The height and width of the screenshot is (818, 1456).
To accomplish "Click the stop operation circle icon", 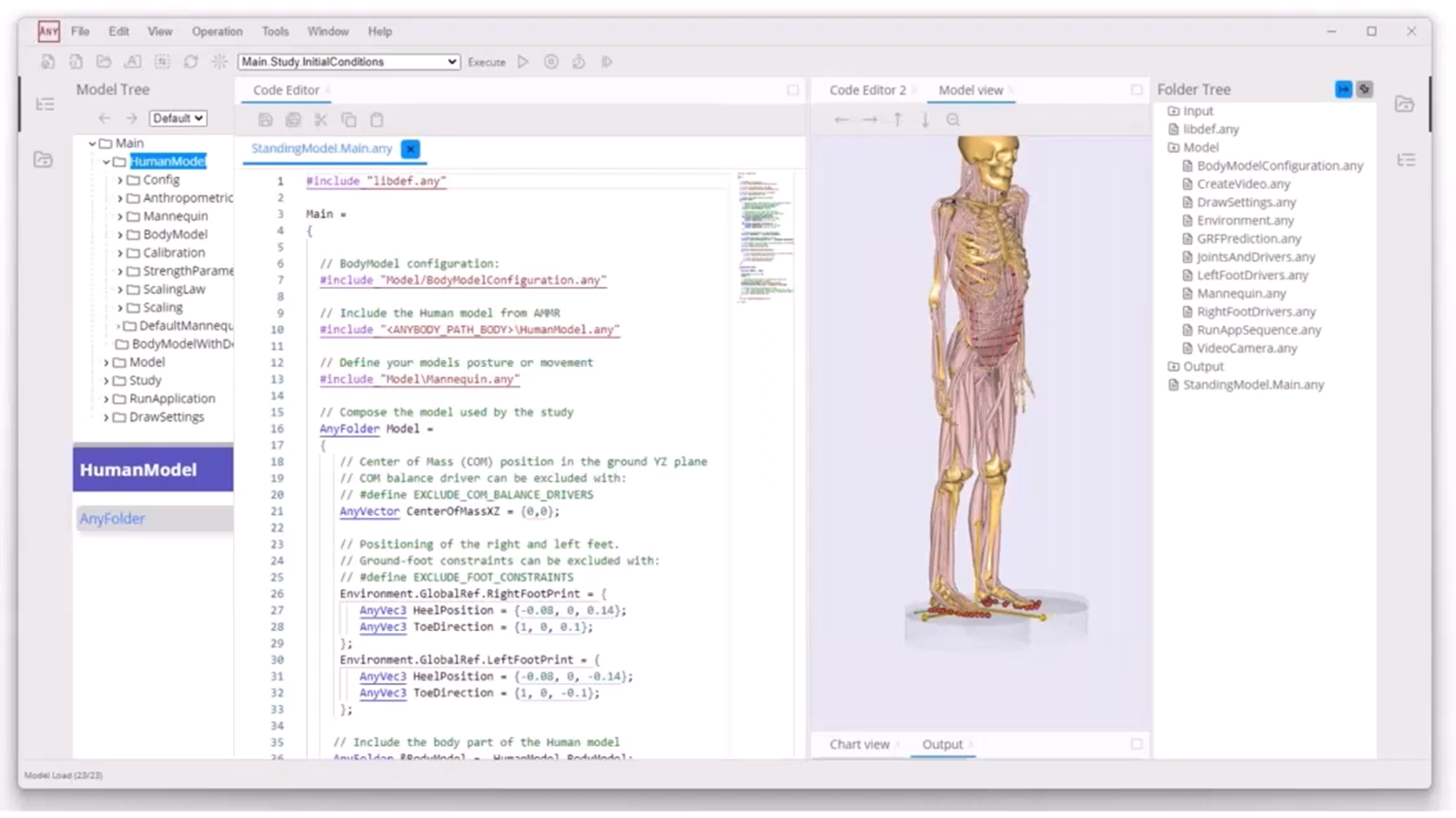I will point(551,62).
